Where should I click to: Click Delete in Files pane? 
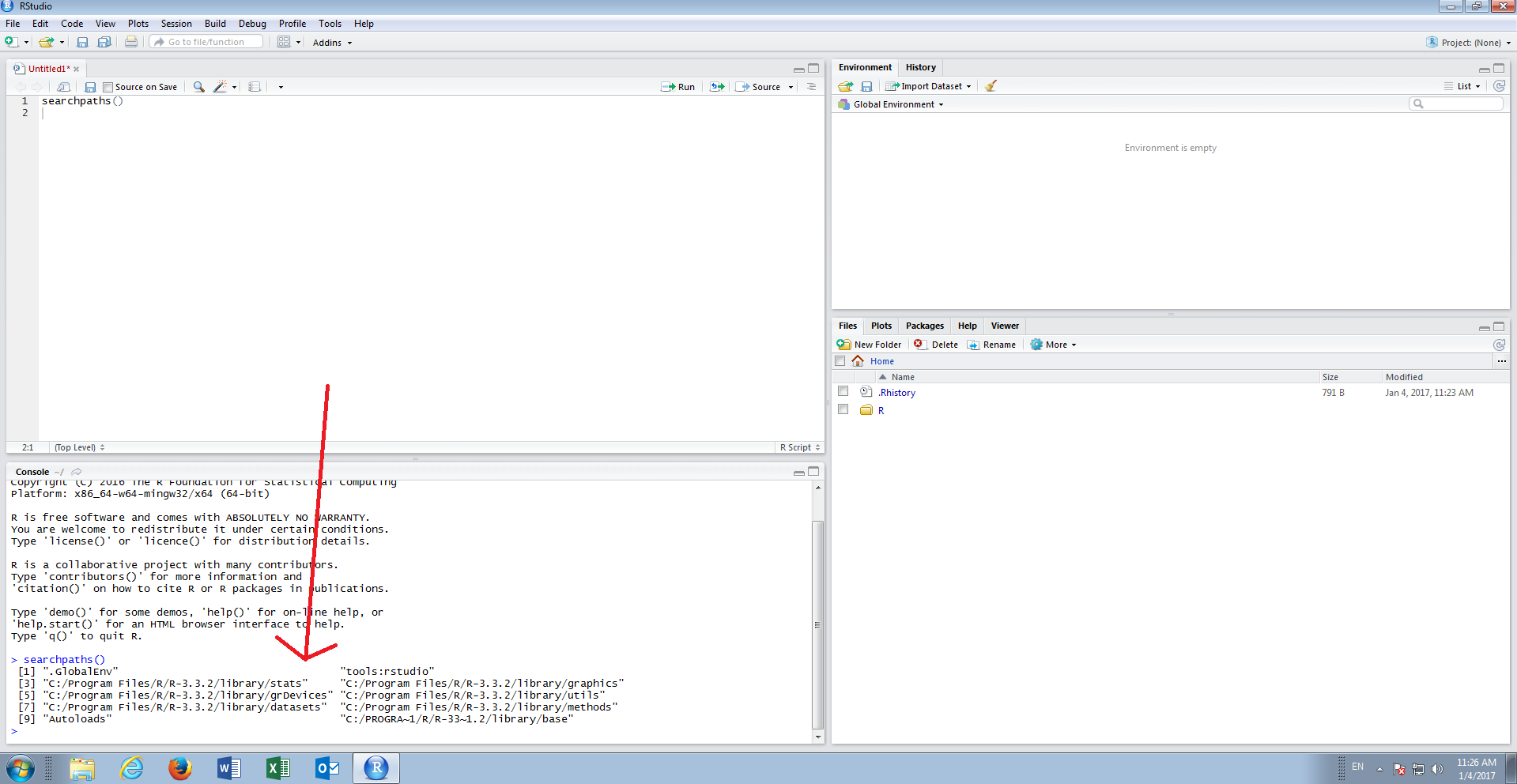pyautogui.click(x=935, y=345)
